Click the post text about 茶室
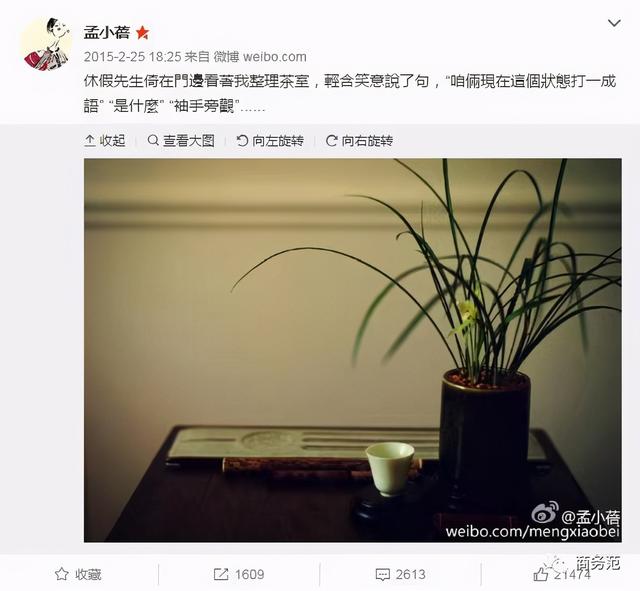This screenshot has height=591, width=640. click(350, 94)
